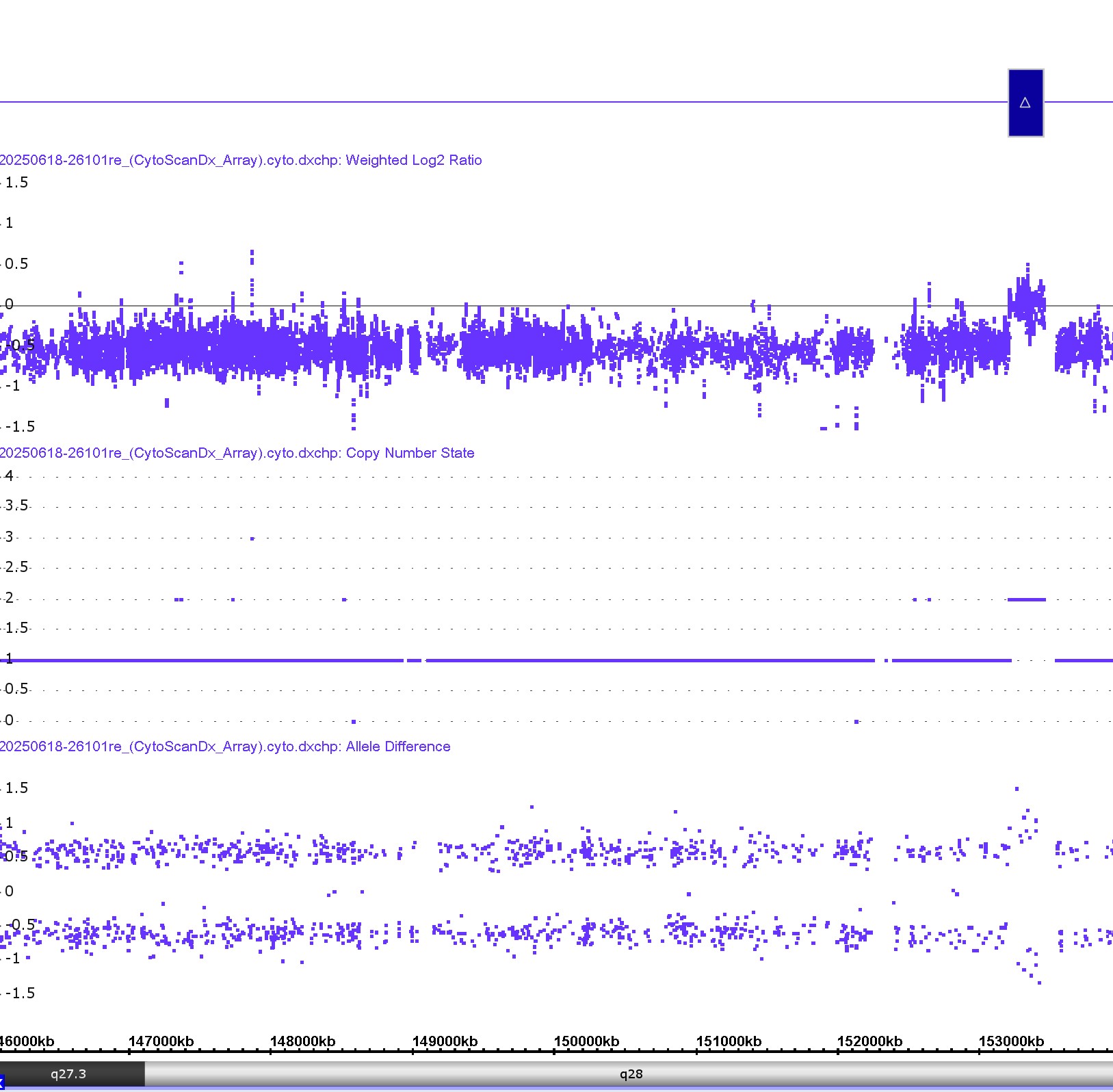Click the copy number 0 point near 152000kb

[856, 721]
